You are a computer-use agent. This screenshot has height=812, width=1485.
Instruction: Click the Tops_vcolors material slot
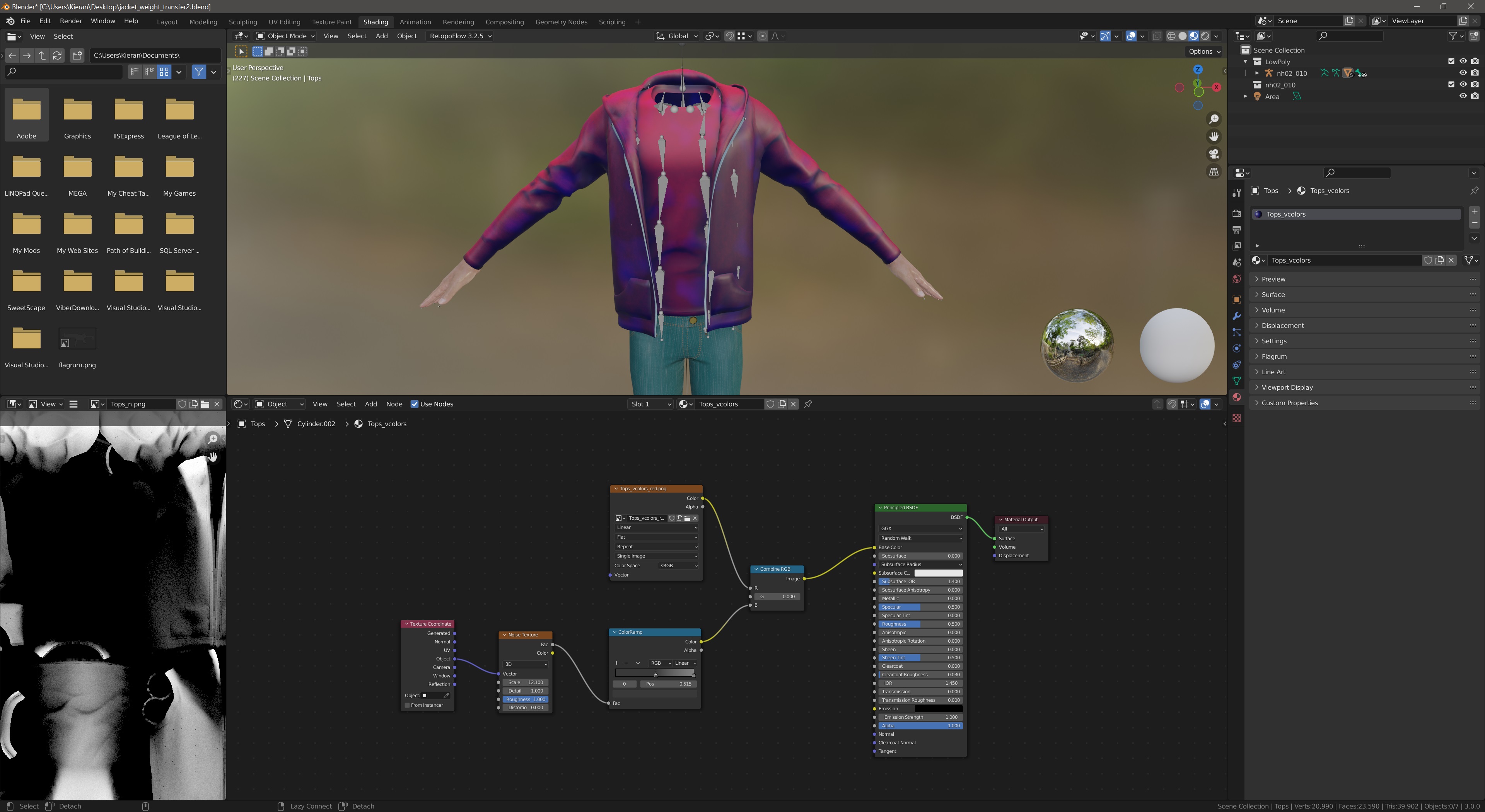pyautogui.click(x=1357, y=214)
